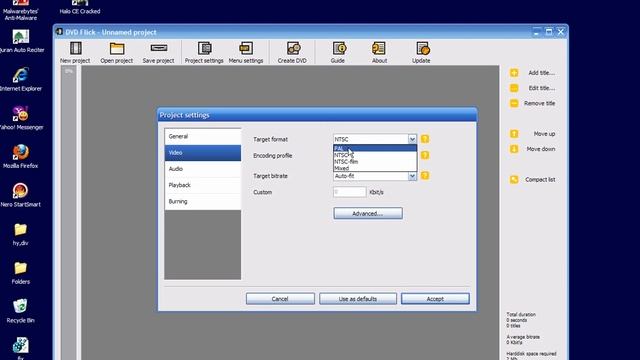Click the Move down arrow icon
Image resolution: width=640 pixels, height=360 pixels.
click(x=514, y=149)
